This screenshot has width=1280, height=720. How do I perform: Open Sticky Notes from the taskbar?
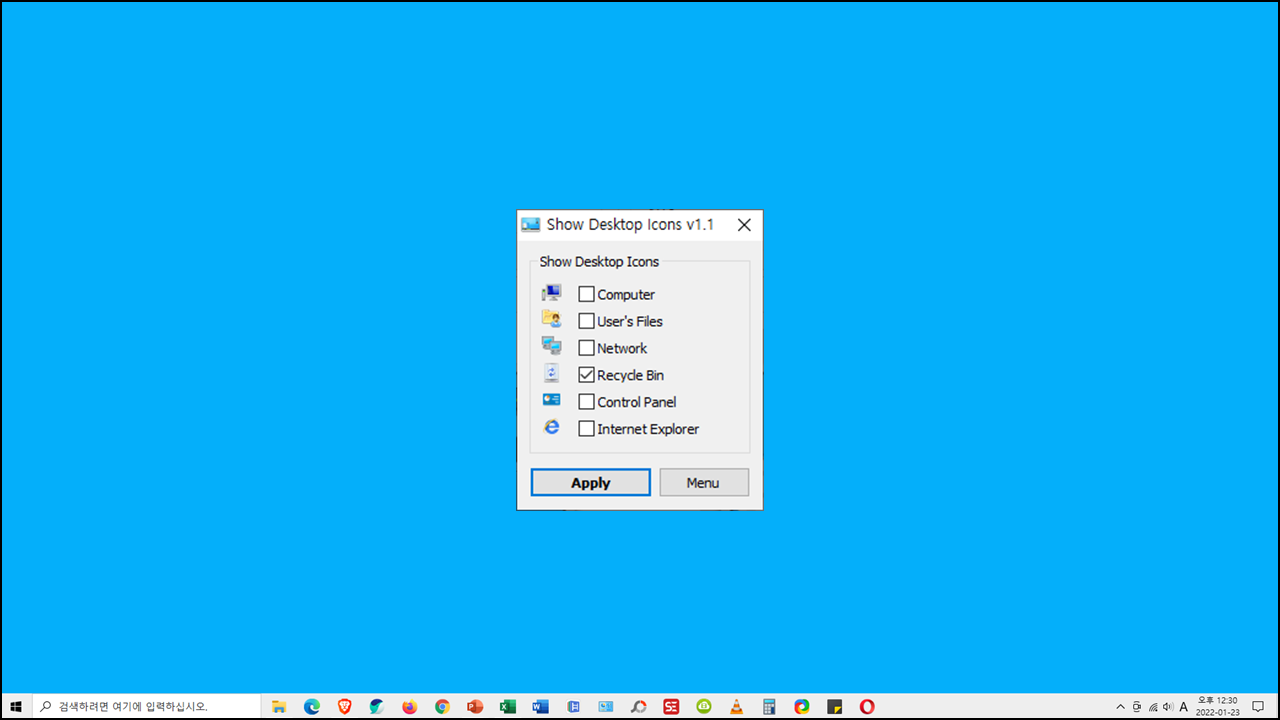point(834,706)
